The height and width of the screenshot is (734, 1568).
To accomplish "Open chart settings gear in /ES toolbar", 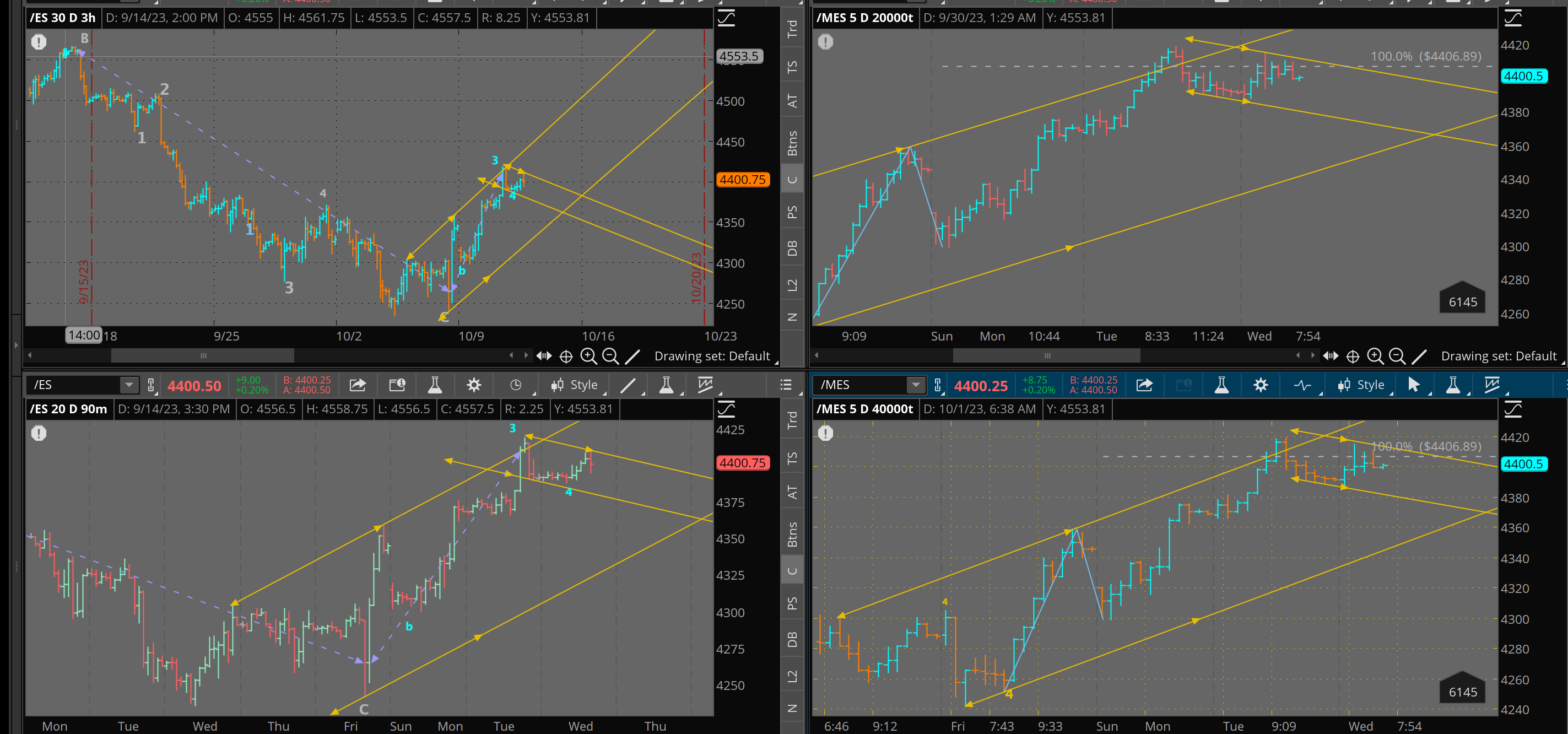I will tap(474, 385).
